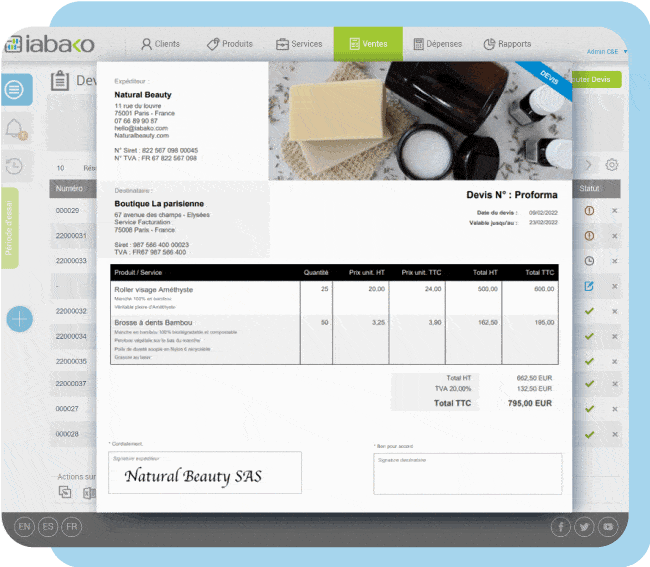Click the warning status icon for row 000029
The image size is (650, 567).
[589, 211]
